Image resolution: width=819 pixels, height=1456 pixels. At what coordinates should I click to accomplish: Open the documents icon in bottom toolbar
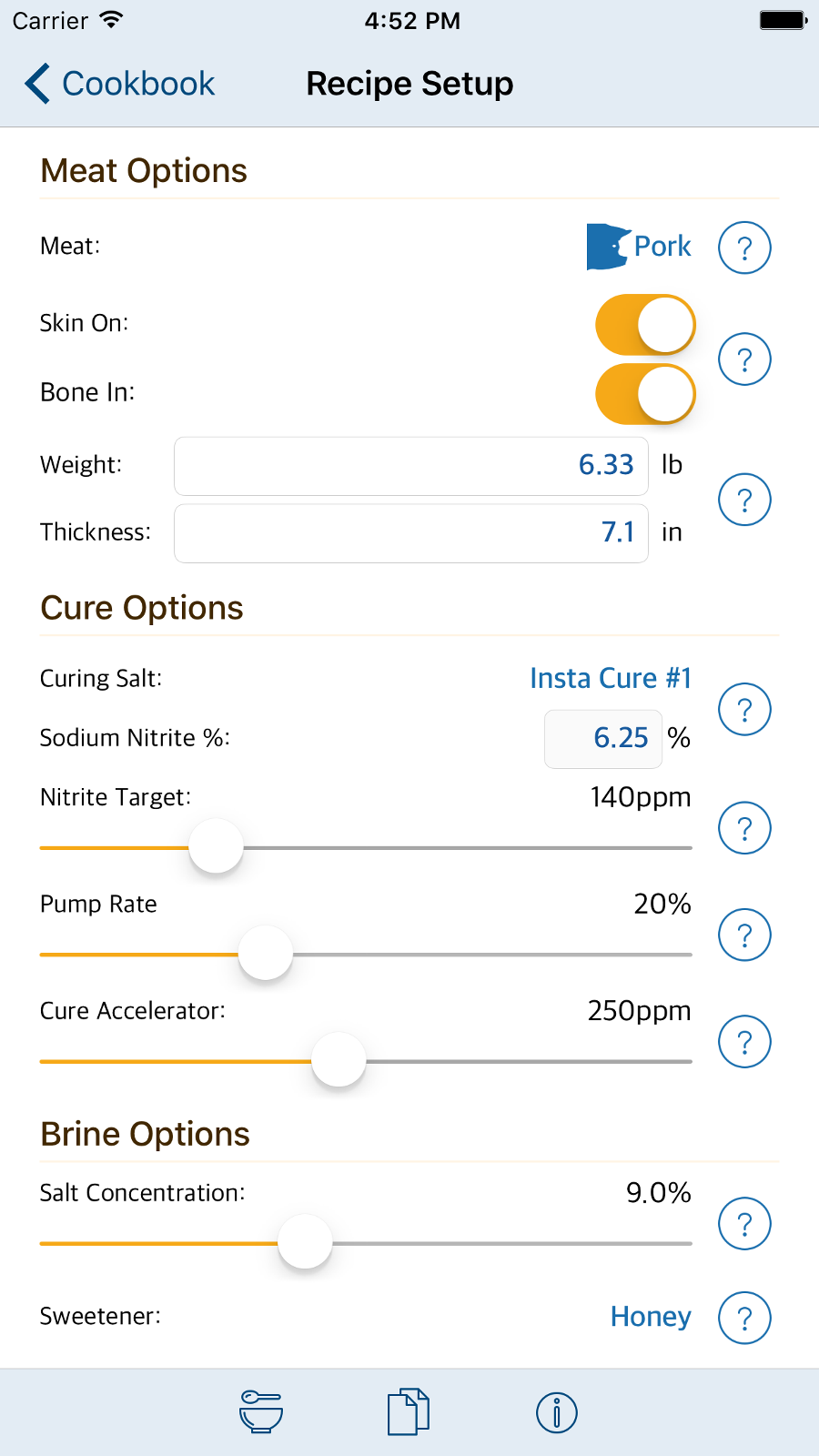pyautogui.click(x=409, y=1412)
